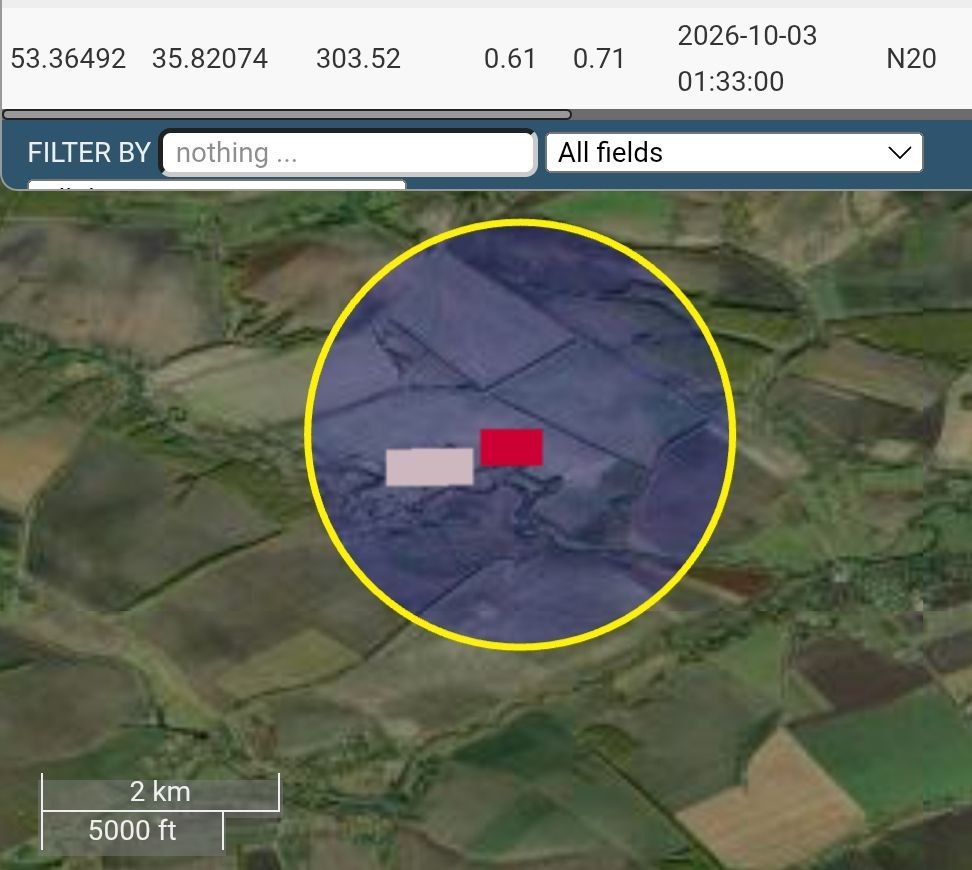Select the date cell 2026-10-03 01:33:00
Viewport: 972px width, 870px height.
(747, 58)
